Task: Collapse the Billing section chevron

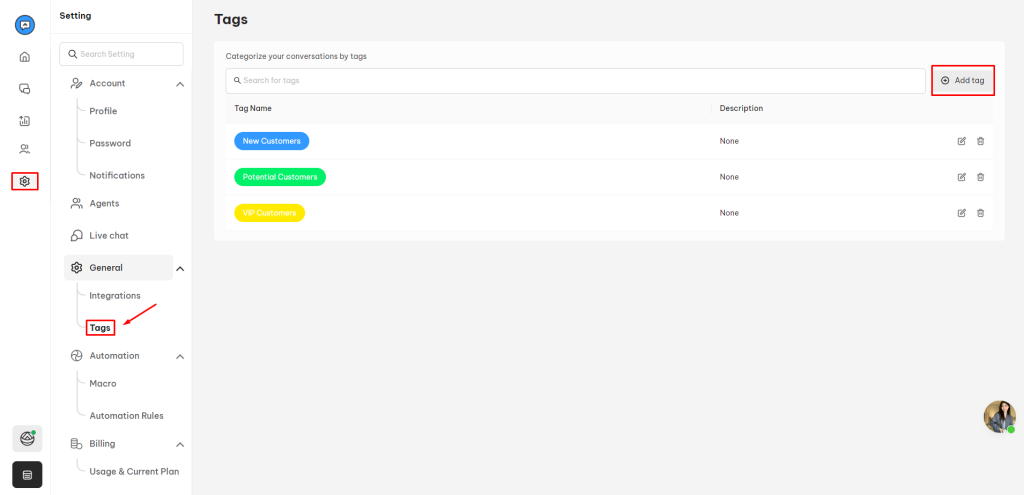Action: click(x=180, y=445)
